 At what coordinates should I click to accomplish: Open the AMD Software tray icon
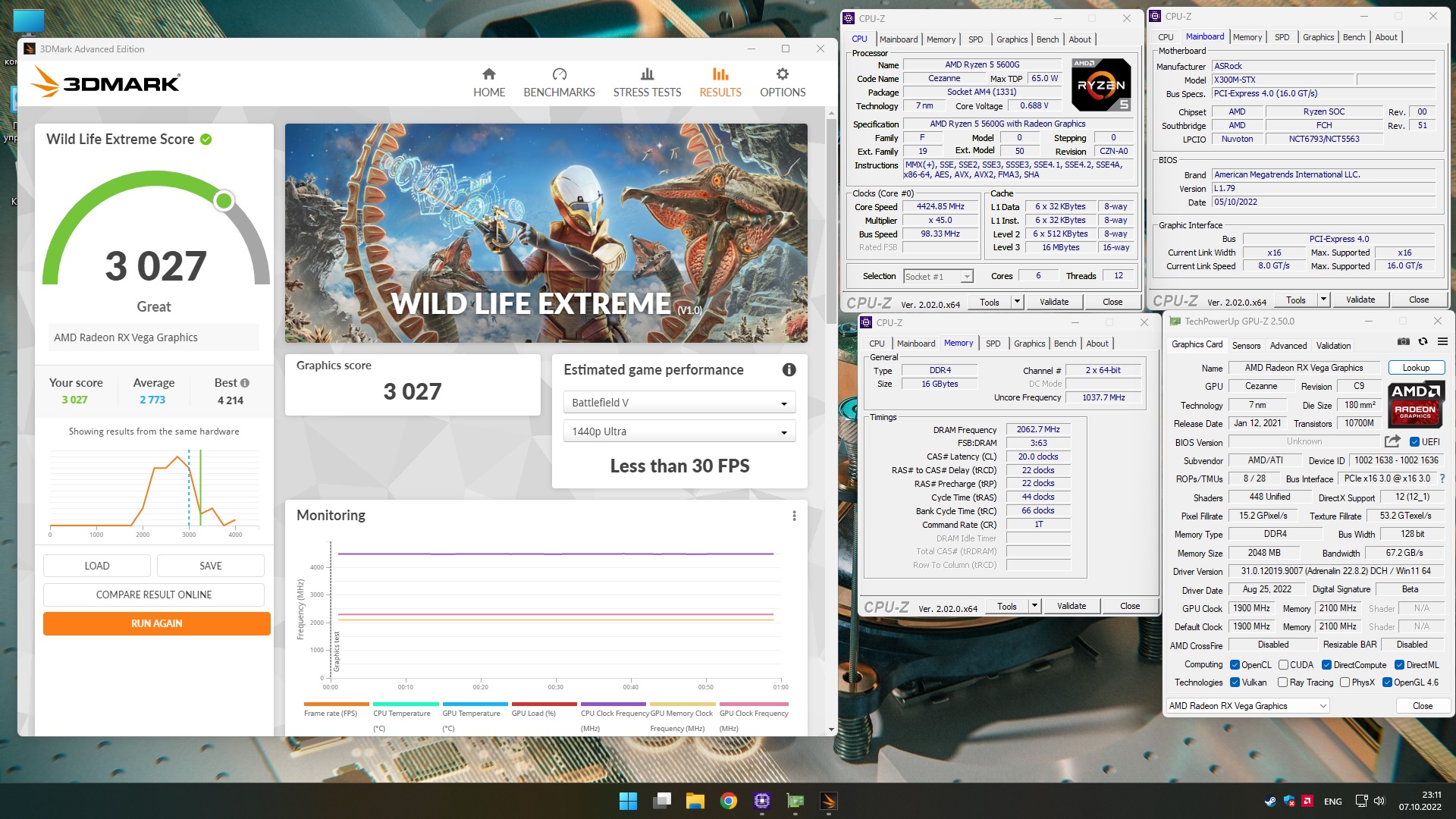(1307, 801)
